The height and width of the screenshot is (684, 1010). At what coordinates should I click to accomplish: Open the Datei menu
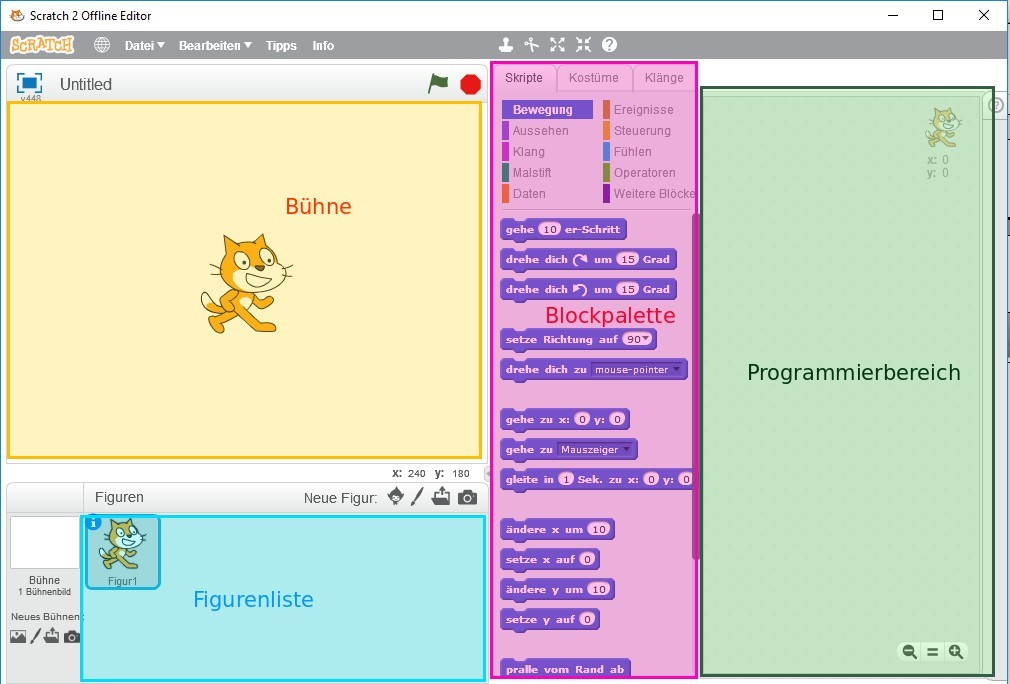click(144, 46)
